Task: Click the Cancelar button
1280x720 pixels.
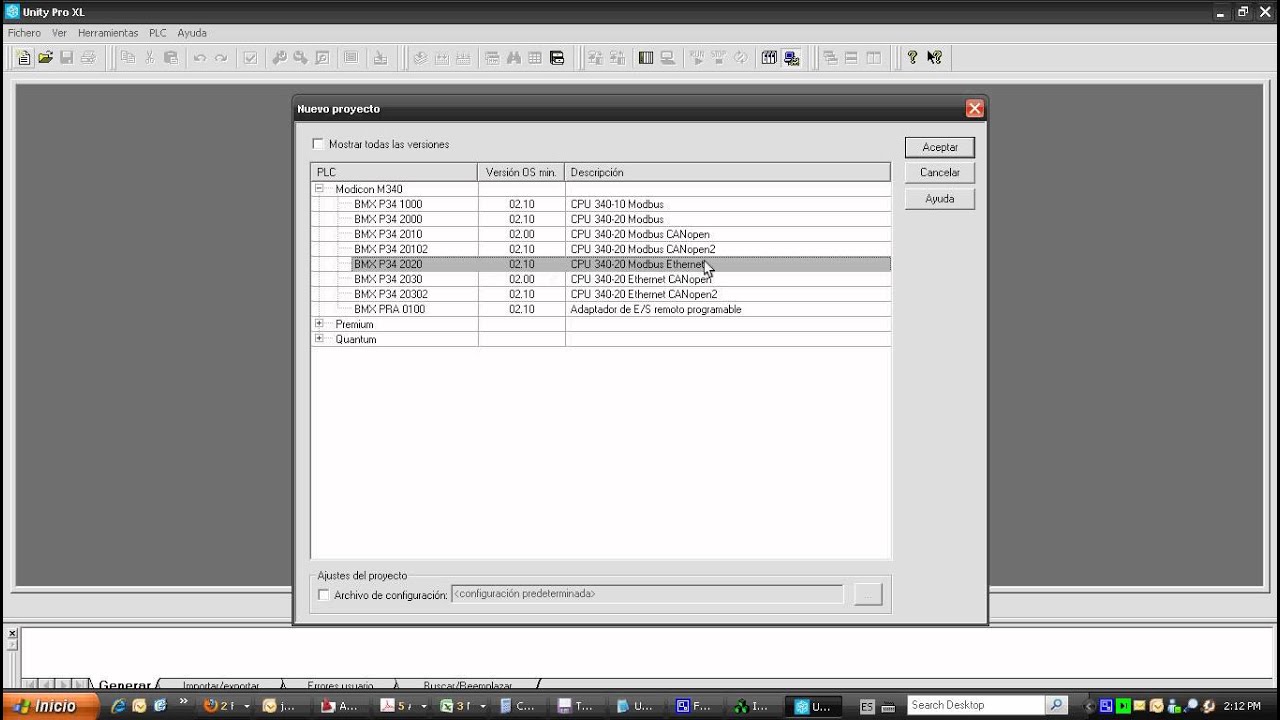Action: point(940,173)
